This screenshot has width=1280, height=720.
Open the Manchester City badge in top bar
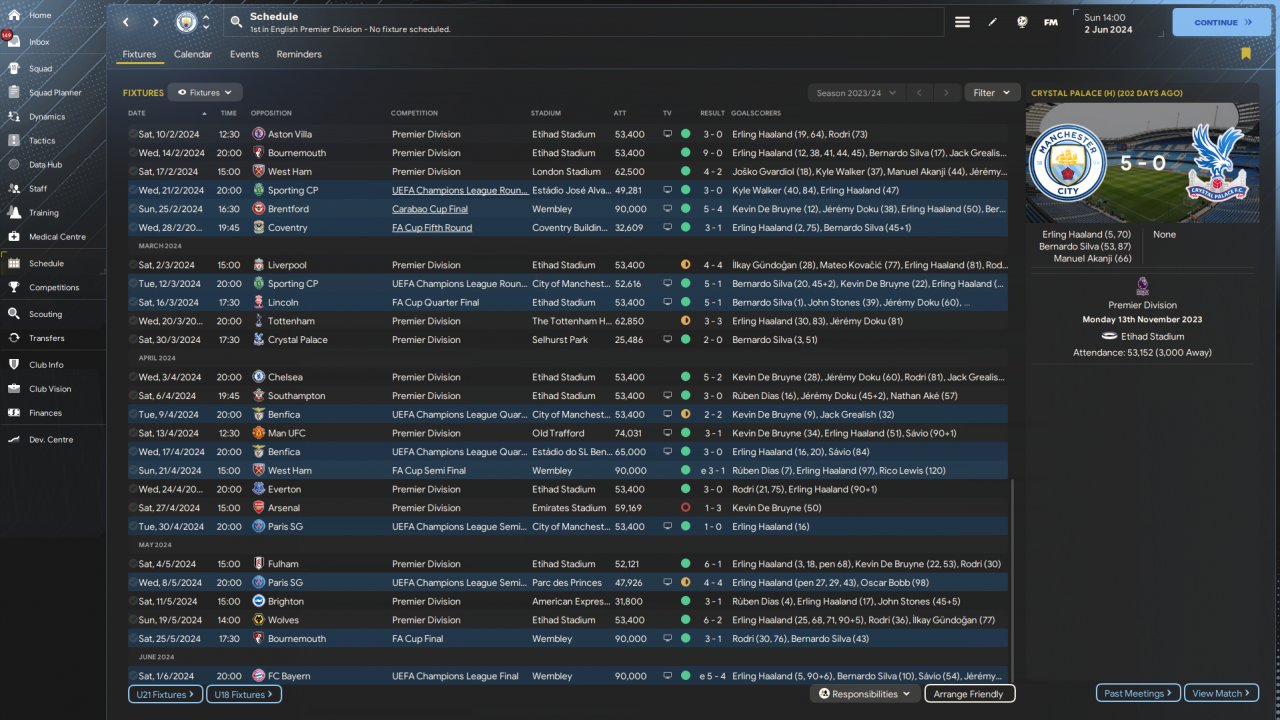[186, 22]
